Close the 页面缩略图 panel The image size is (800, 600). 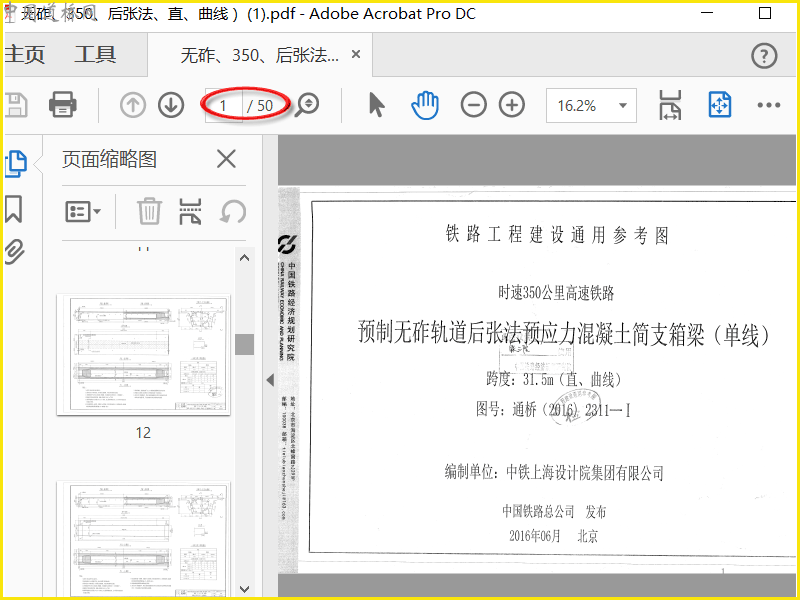[x=226, y=159]
